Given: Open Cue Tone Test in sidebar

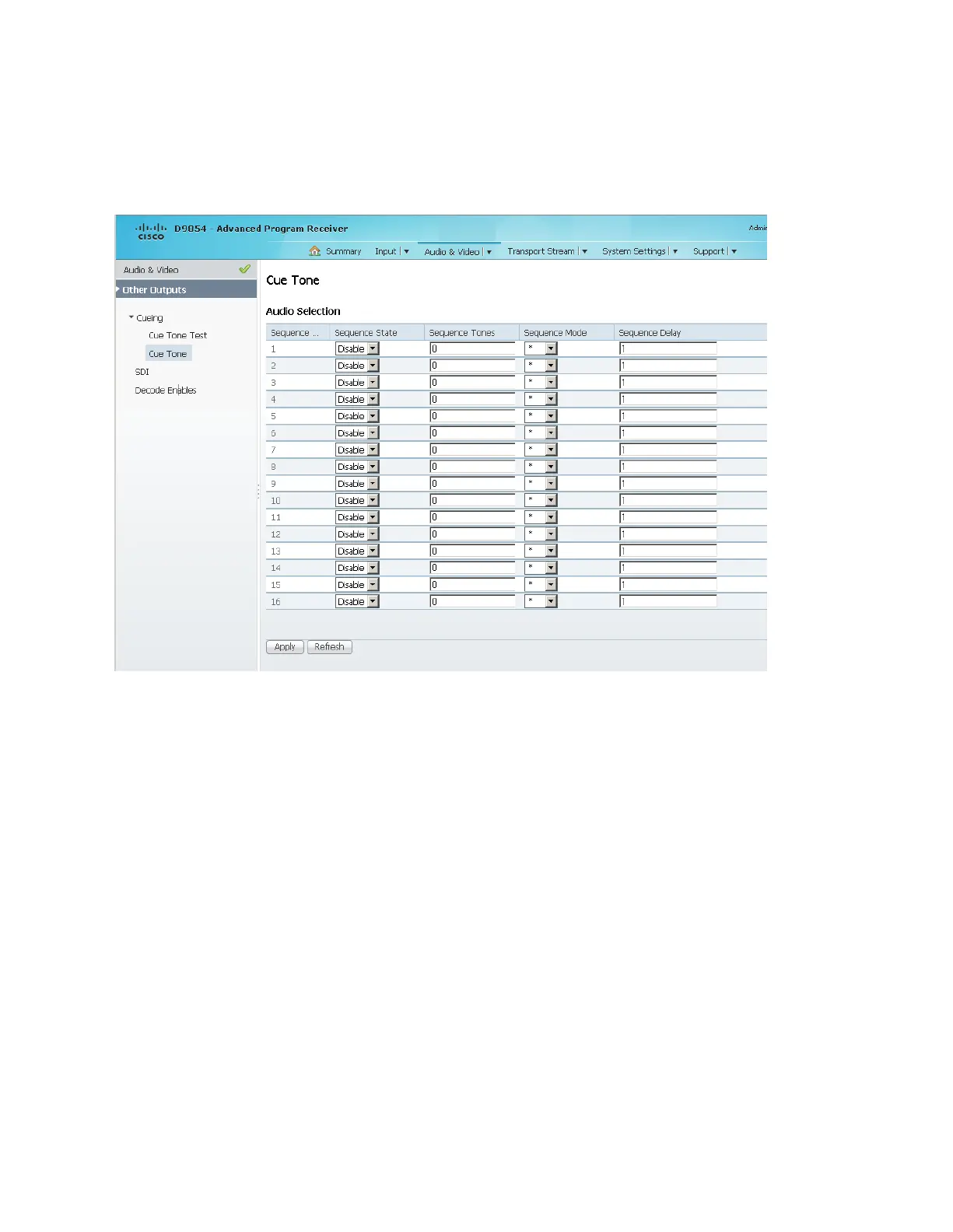Looking at the screenshot, I should [x=177, y=335].
